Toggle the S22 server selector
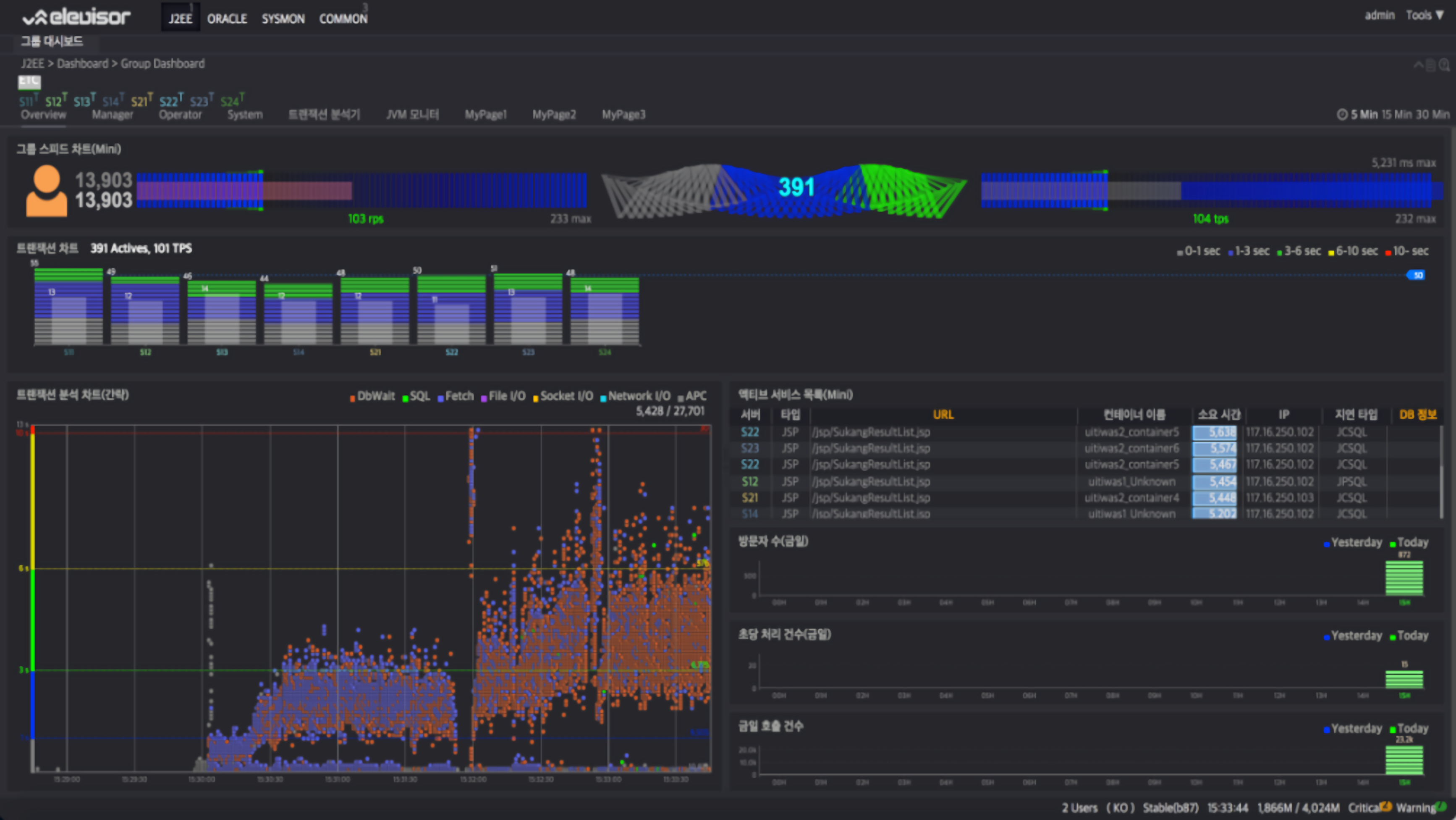 [x=170, y=101]
